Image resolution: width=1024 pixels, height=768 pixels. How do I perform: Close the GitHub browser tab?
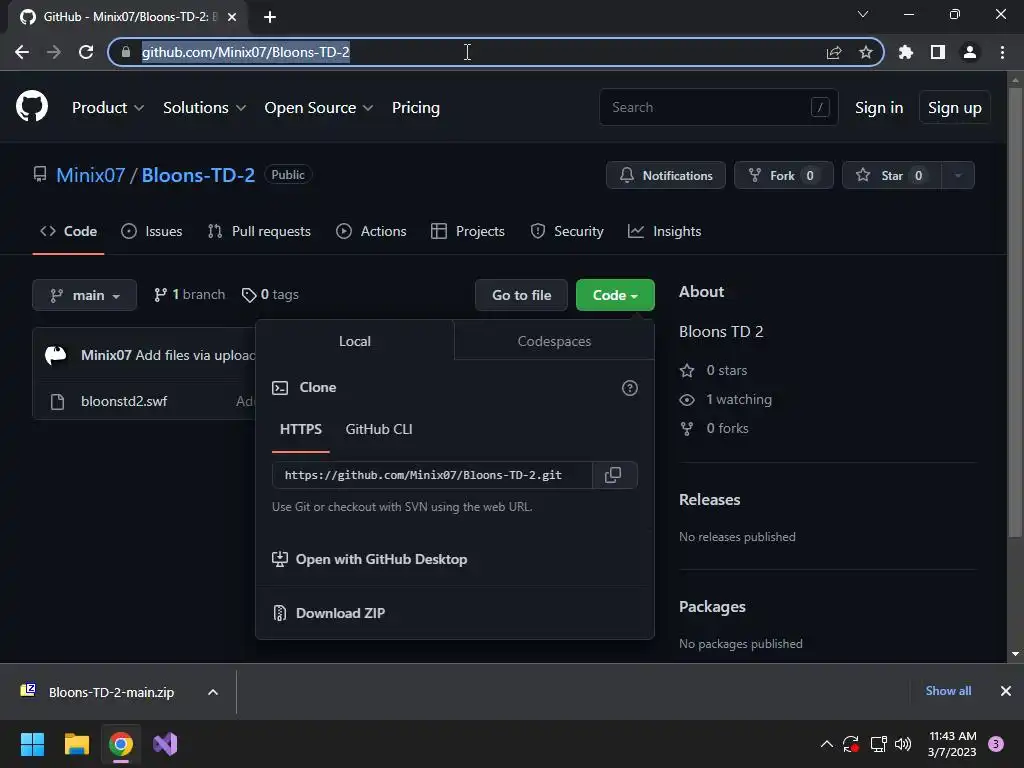pos(232,17)
